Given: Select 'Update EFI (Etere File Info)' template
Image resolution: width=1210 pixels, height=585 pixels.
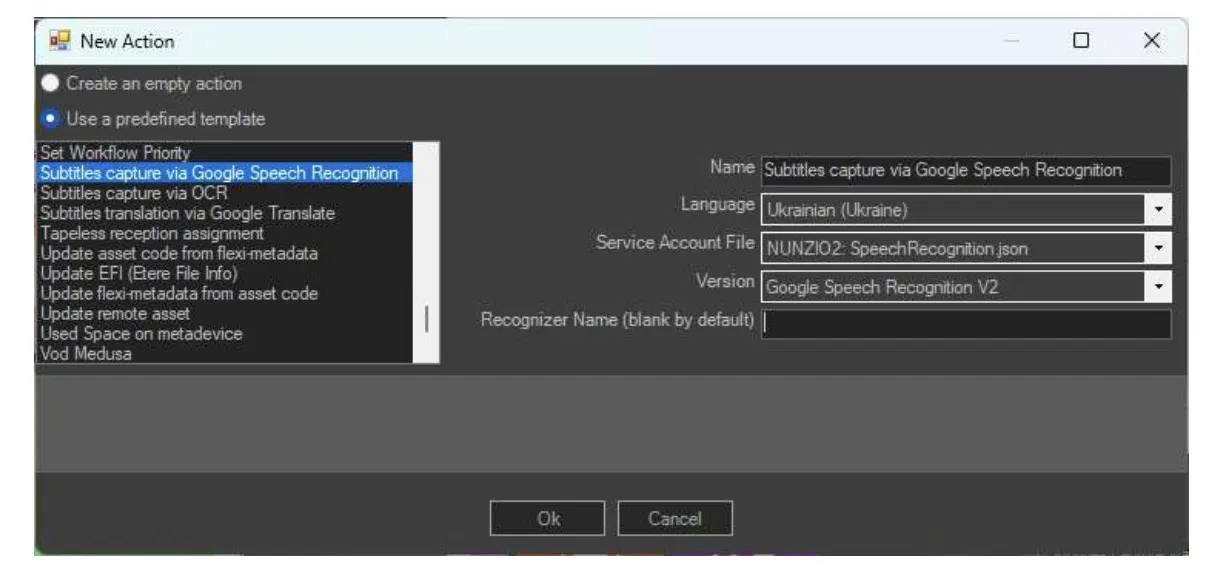Looking at the screenshot, I should click(x=138, y=273).
